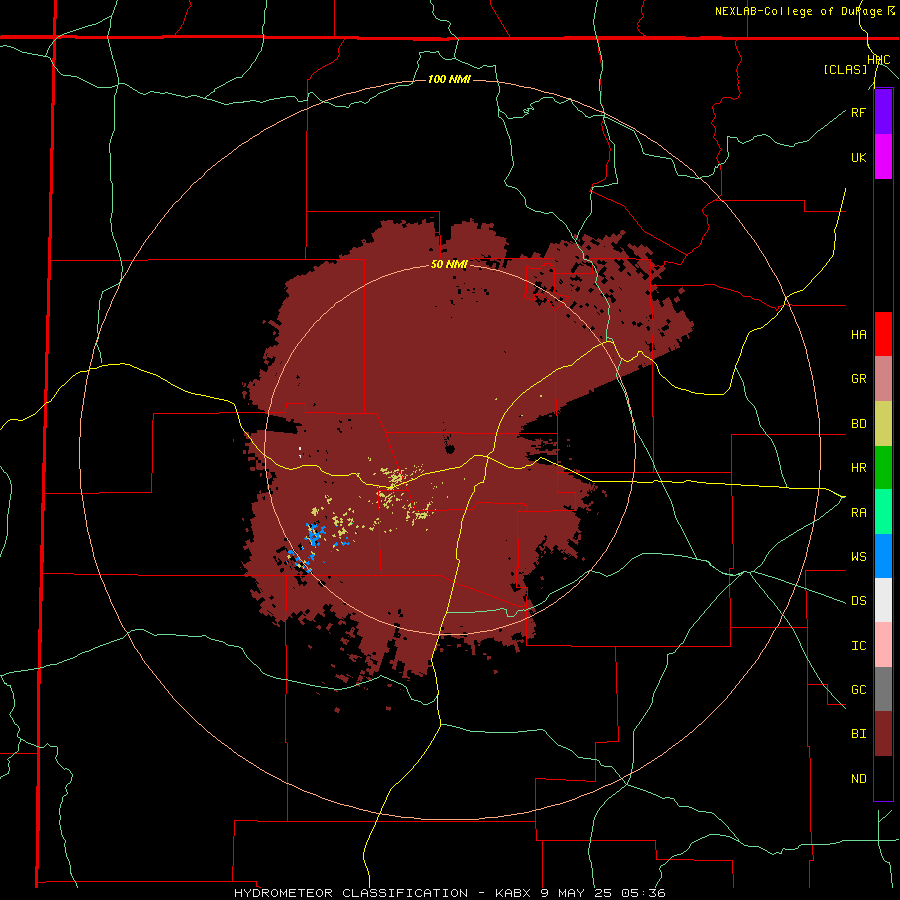Click the ND black legend swatch
The height and width of the screenshot is (900, 900).
pos(883,778)
